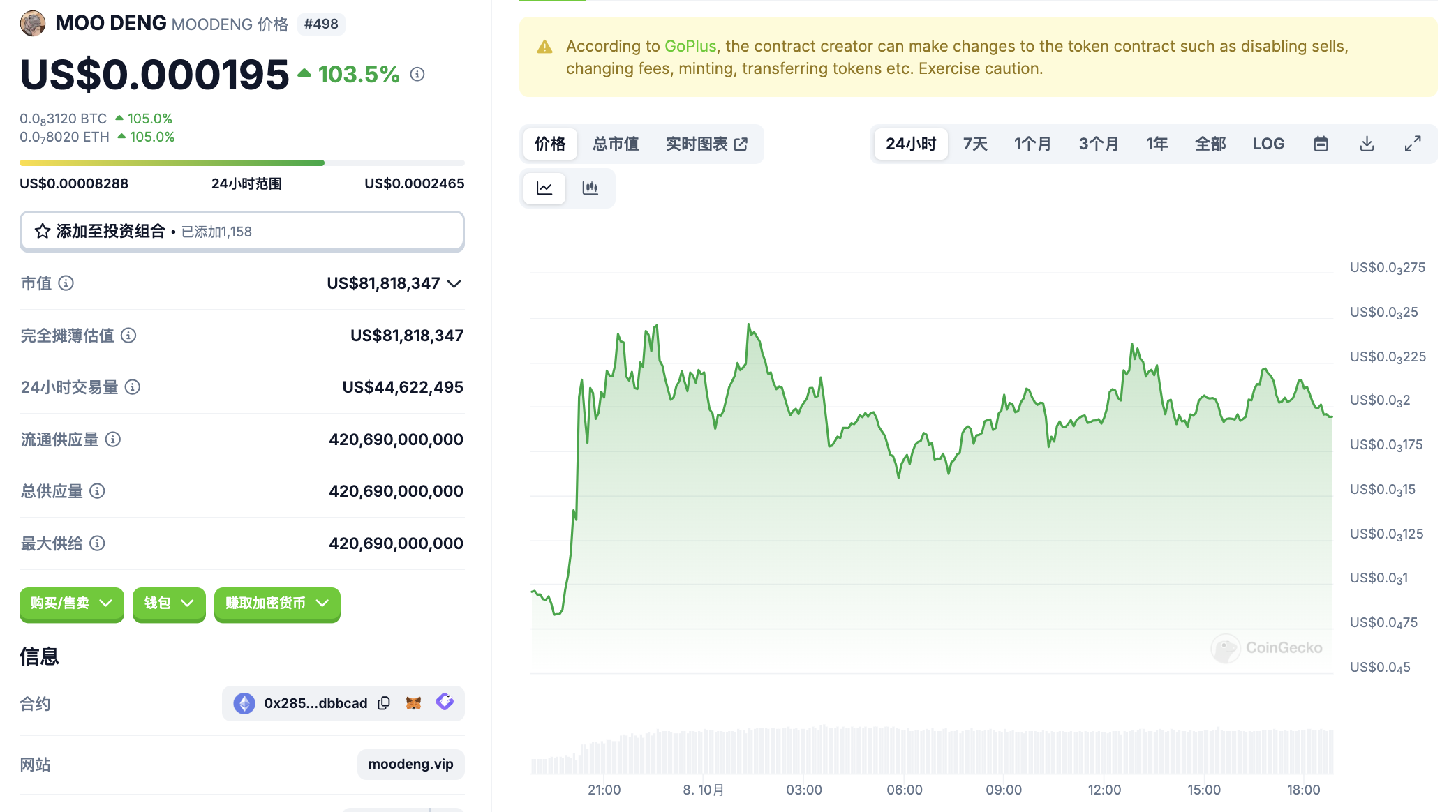1456x812 pixels.
Task: Select the 7天 time range
Action: pos(975,144)
